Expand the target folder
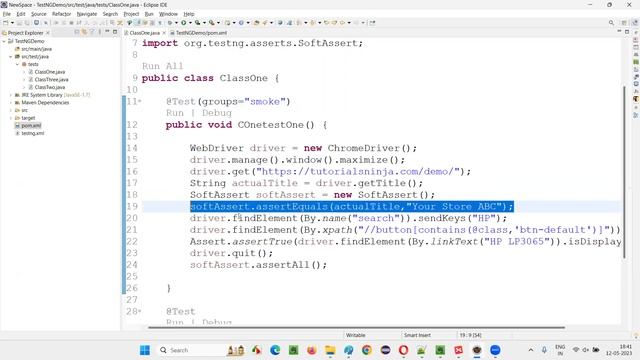This screenshot has height=360, width=640. (11, 118)
